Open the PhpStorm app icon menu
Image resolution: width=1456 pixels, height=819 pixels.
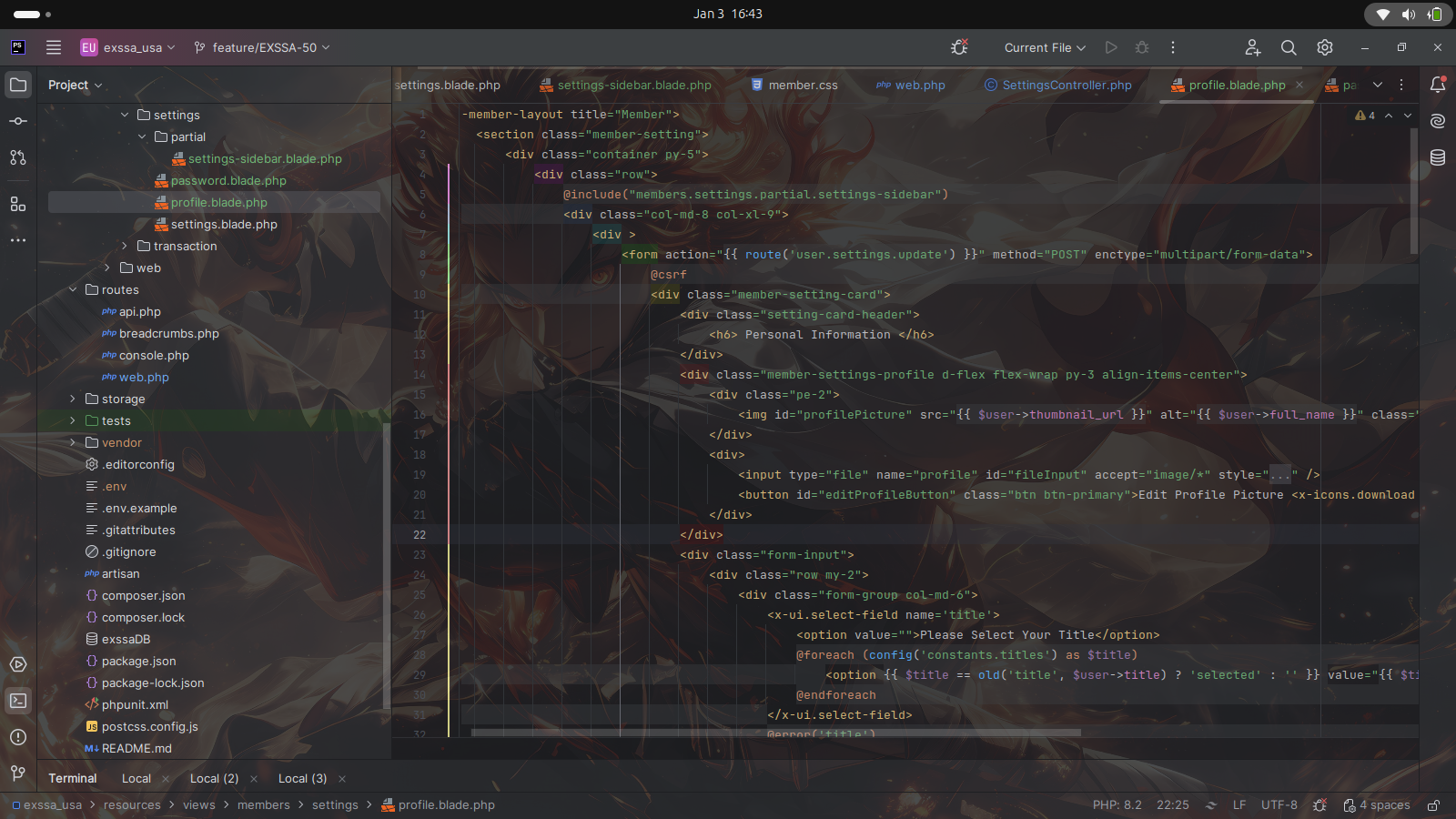click(17, 47)
